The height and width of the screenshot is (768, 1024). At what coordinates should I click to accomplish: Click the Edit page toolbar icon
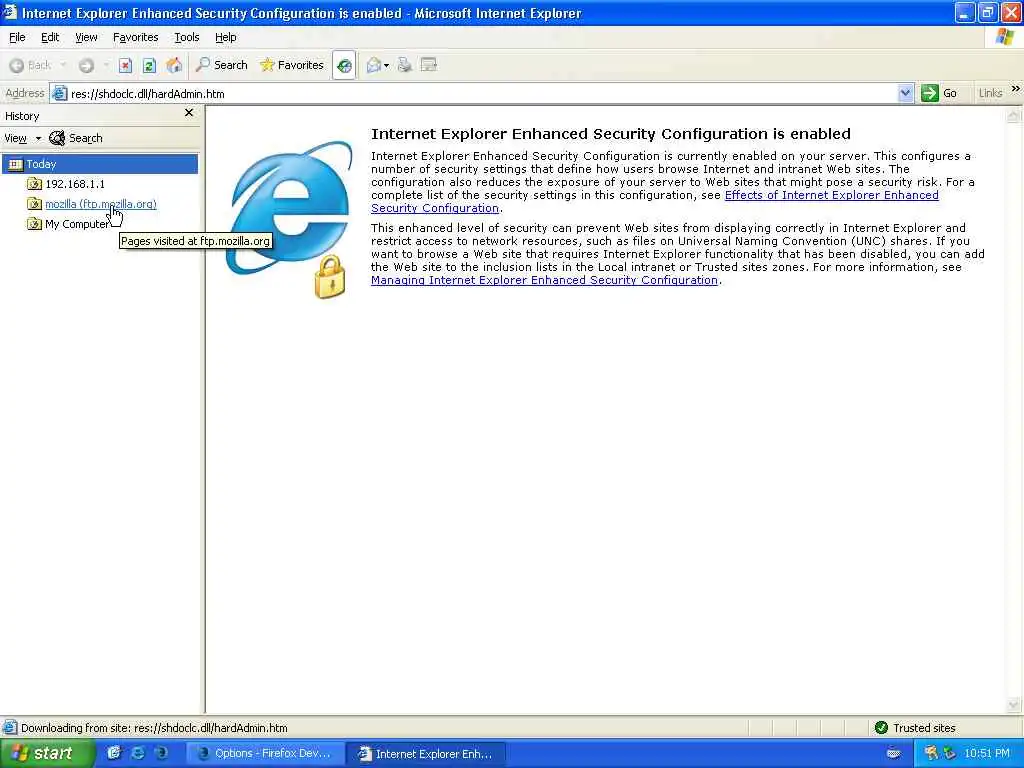click(428, 65)
